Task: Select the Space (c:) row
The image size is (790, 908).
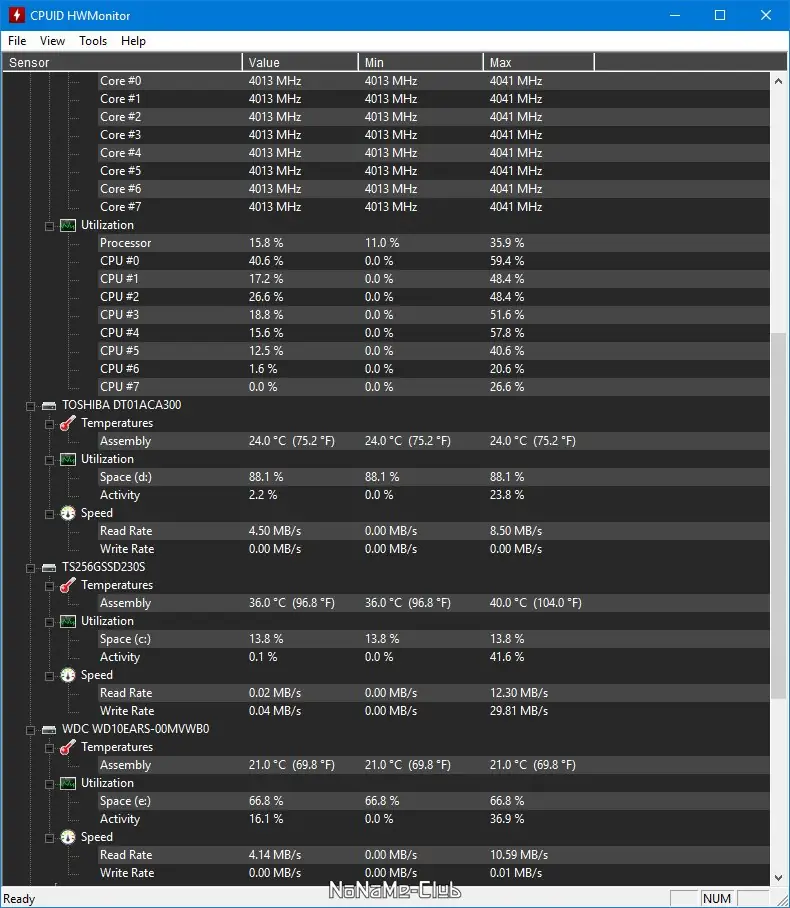Action: pos(433,639)
